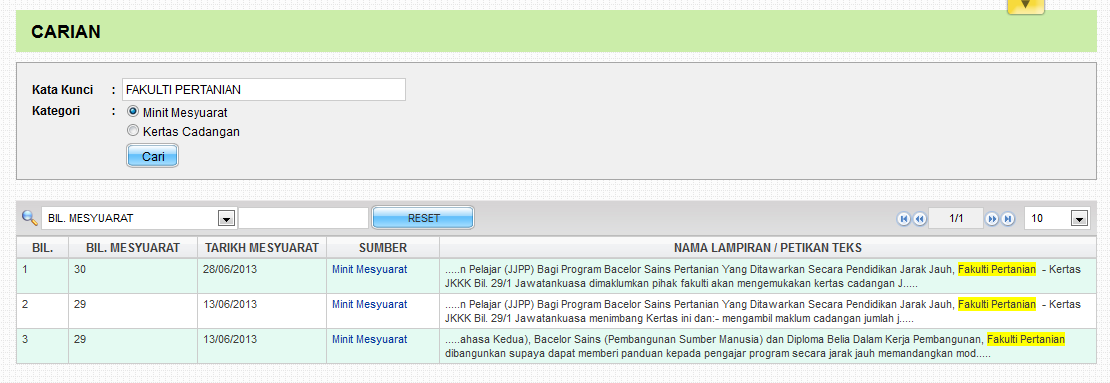Screen dimensions: 1110x383
Task: Sort by SUMBER column header
Action: (x=383, y=248)
